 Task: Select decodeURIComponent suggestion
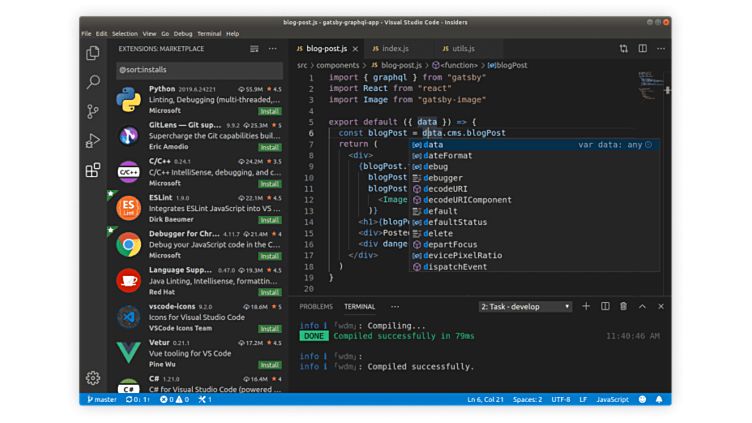534,200
